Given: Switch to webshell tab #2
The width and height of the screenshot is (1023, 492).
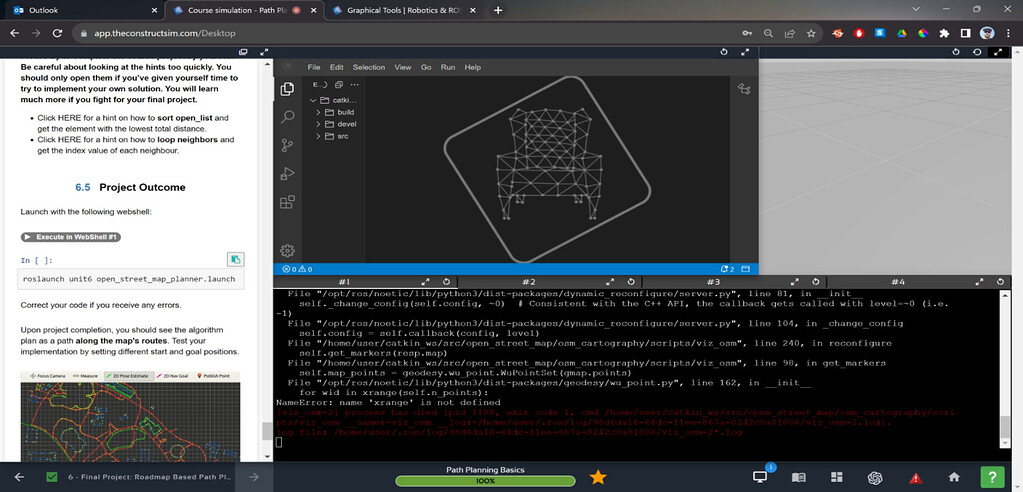Looking at the screenshot, I should click(x=528, y=282).
